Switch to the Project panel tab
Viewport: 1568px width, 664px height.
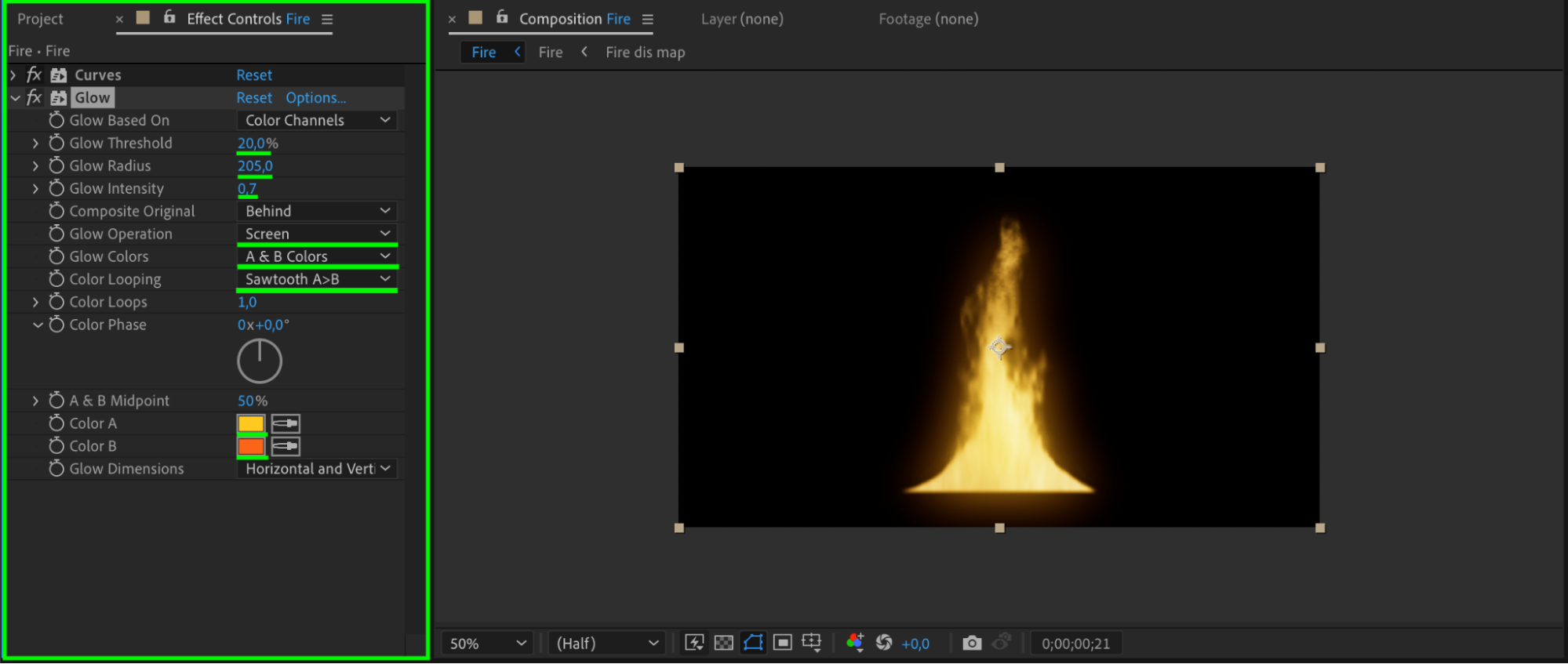(40, 19)
